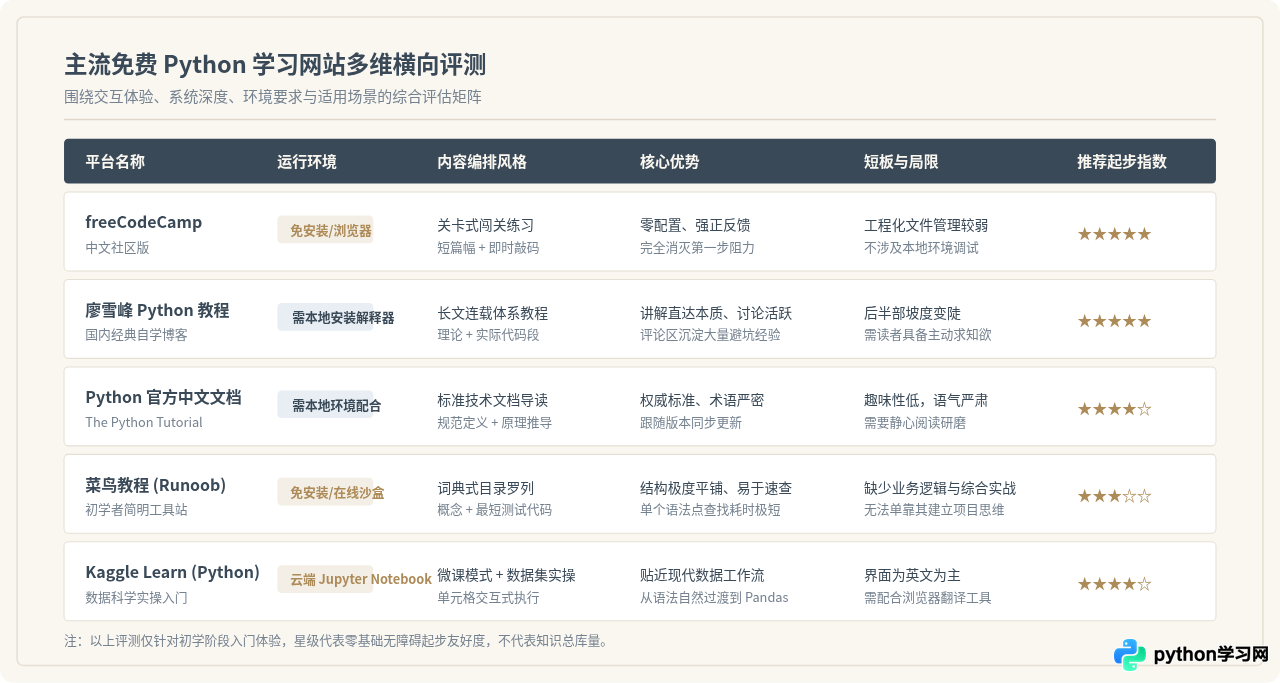The height and width of the screenshot is (683, 1280).
Task: Click the 理论 + 实际代码段 text
Action: [488, 335]
